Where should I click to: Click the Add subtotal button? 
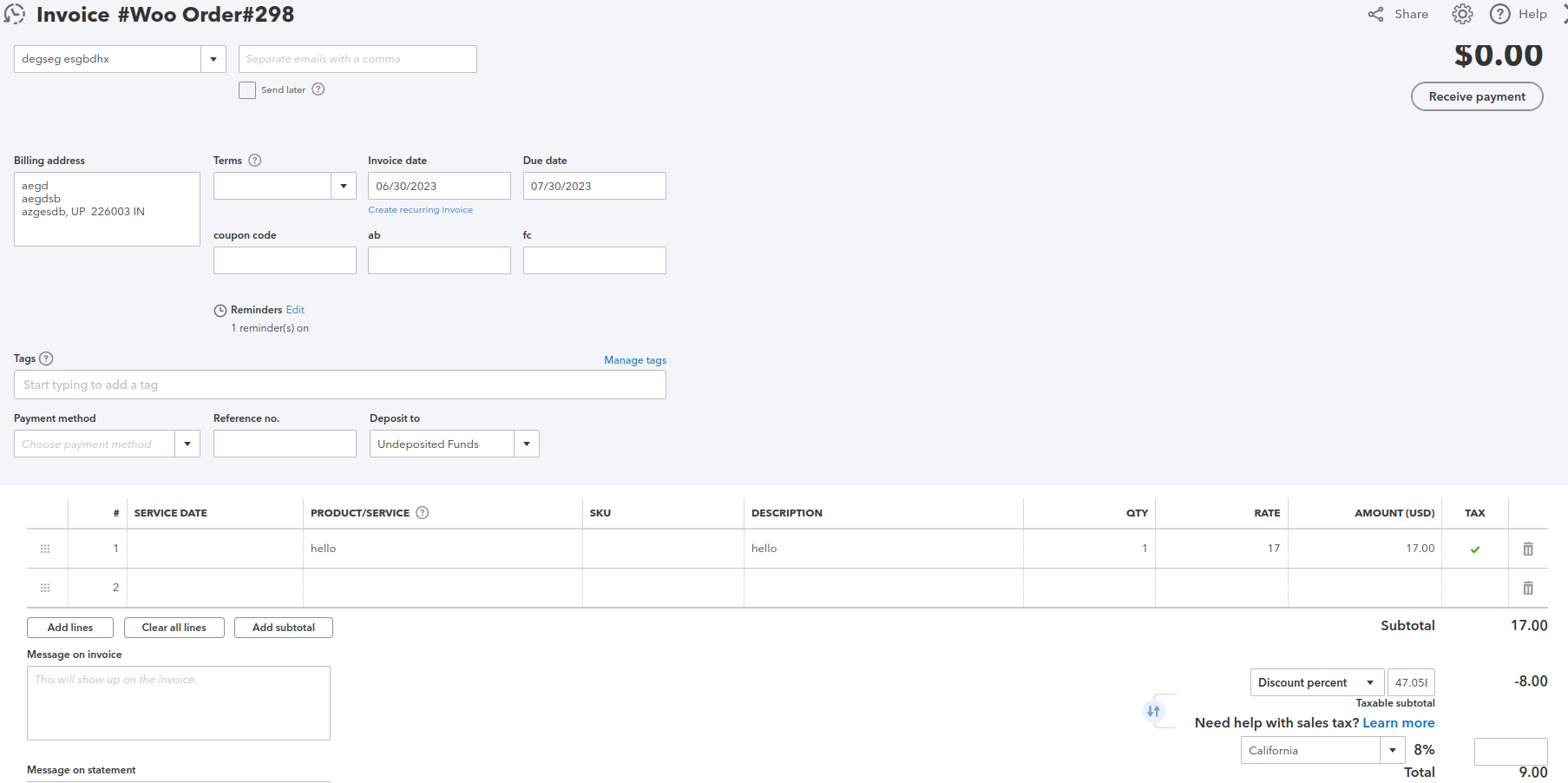pyautogui.click(x=284, y=628)
